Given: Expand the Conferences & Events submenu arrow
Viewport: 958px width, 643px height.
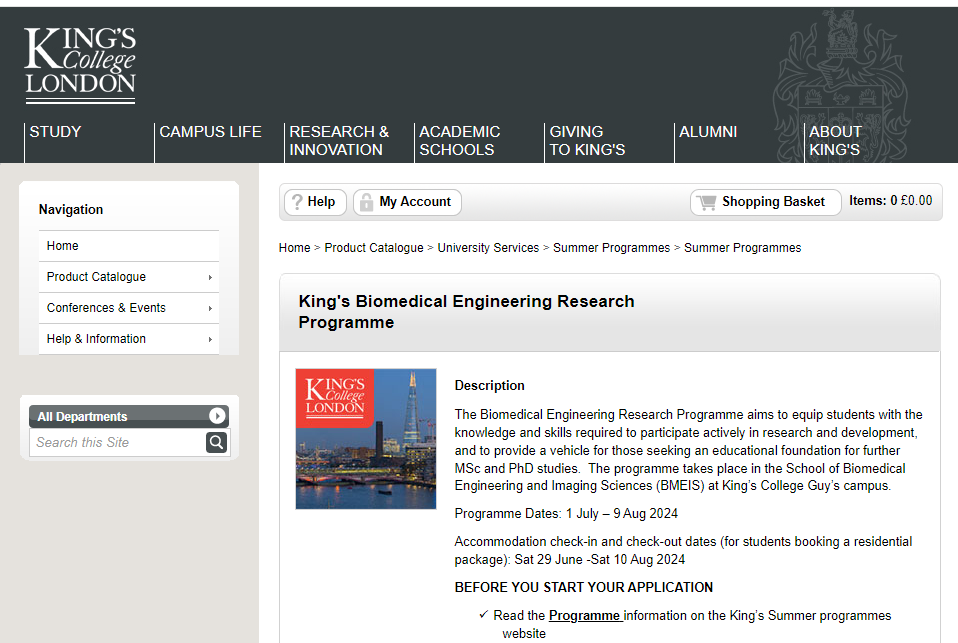Looking at the screenshot, I should (x=210, y=309).
